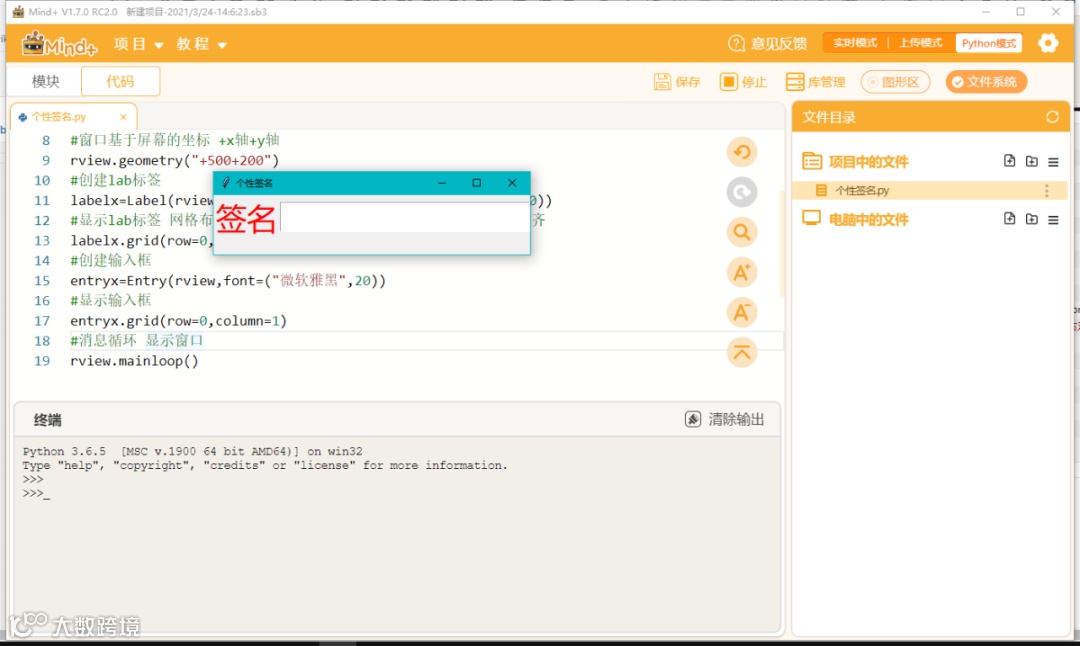Click the search magnifier icon

point(742,232)
